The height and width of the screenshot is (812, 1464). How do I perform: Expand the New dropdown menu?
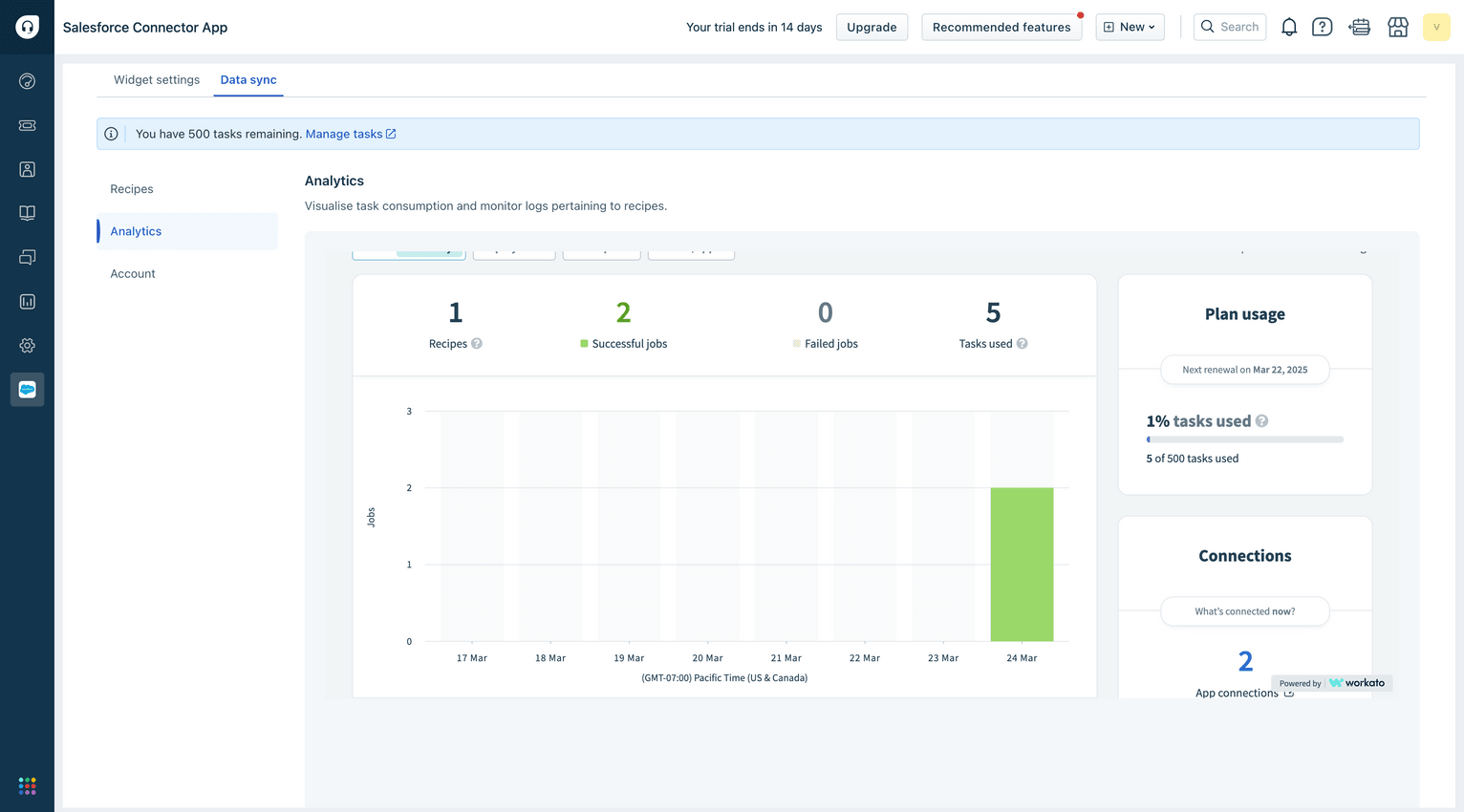[1130, 27]
